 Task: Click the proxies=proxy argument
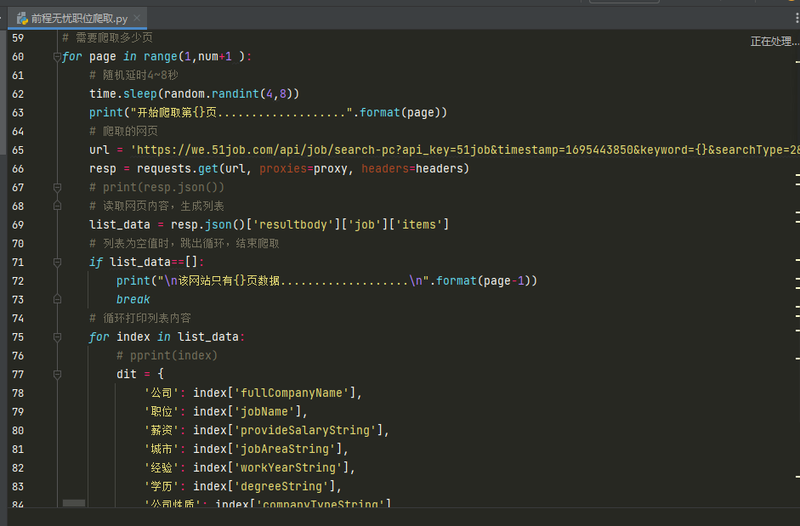tap(304, 169)
